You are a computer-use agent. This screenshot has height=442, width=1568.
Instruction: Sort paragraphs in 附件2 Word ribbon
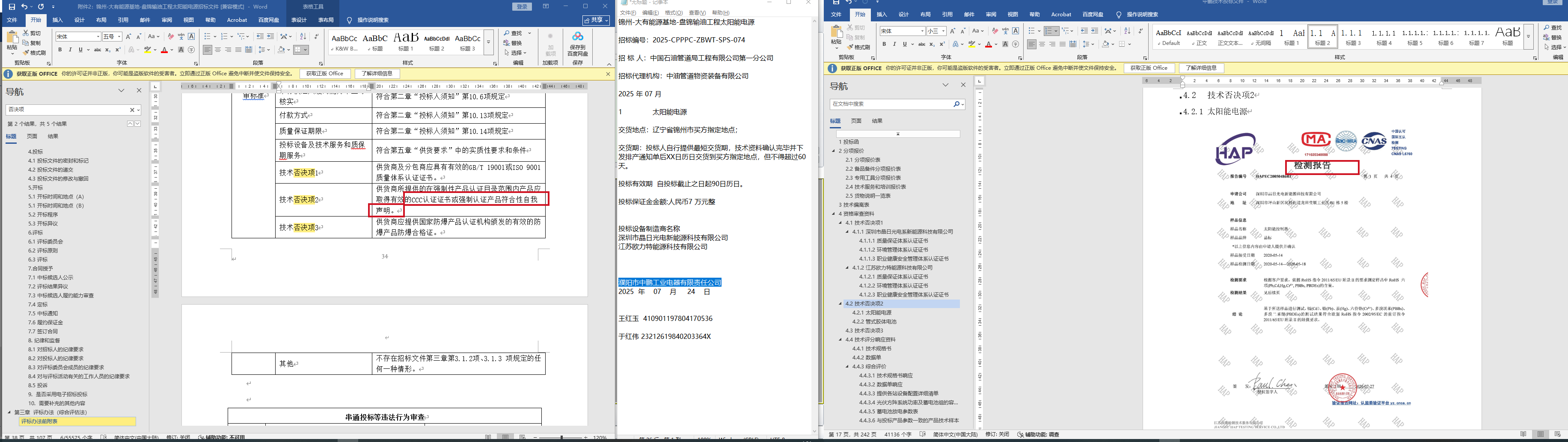(303, 36)
